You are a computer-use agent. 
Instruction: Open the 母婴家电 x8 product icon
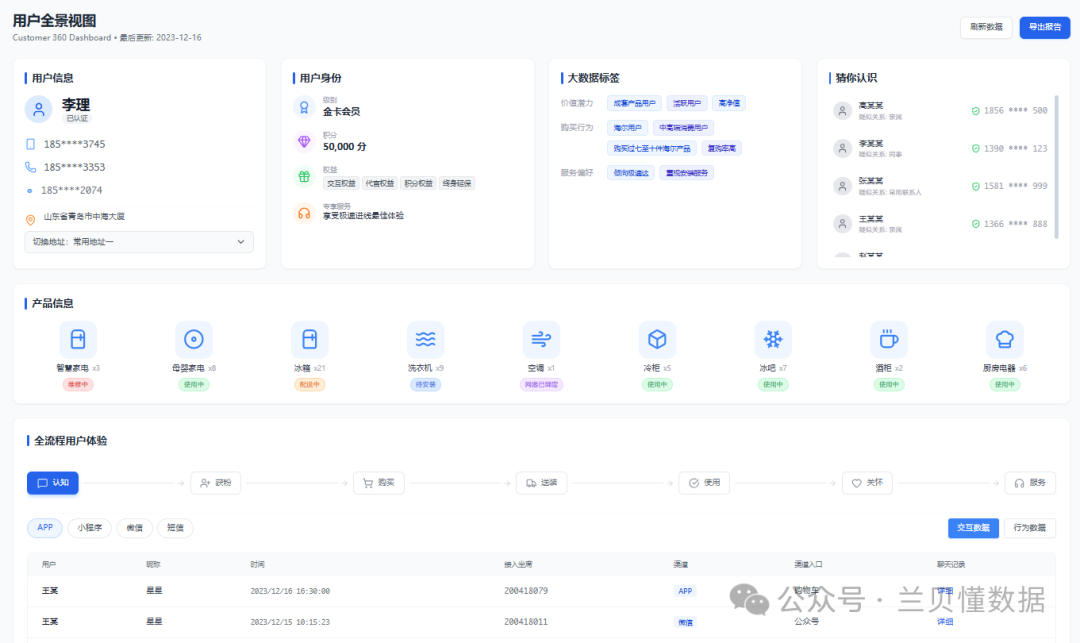click(194, 339)
